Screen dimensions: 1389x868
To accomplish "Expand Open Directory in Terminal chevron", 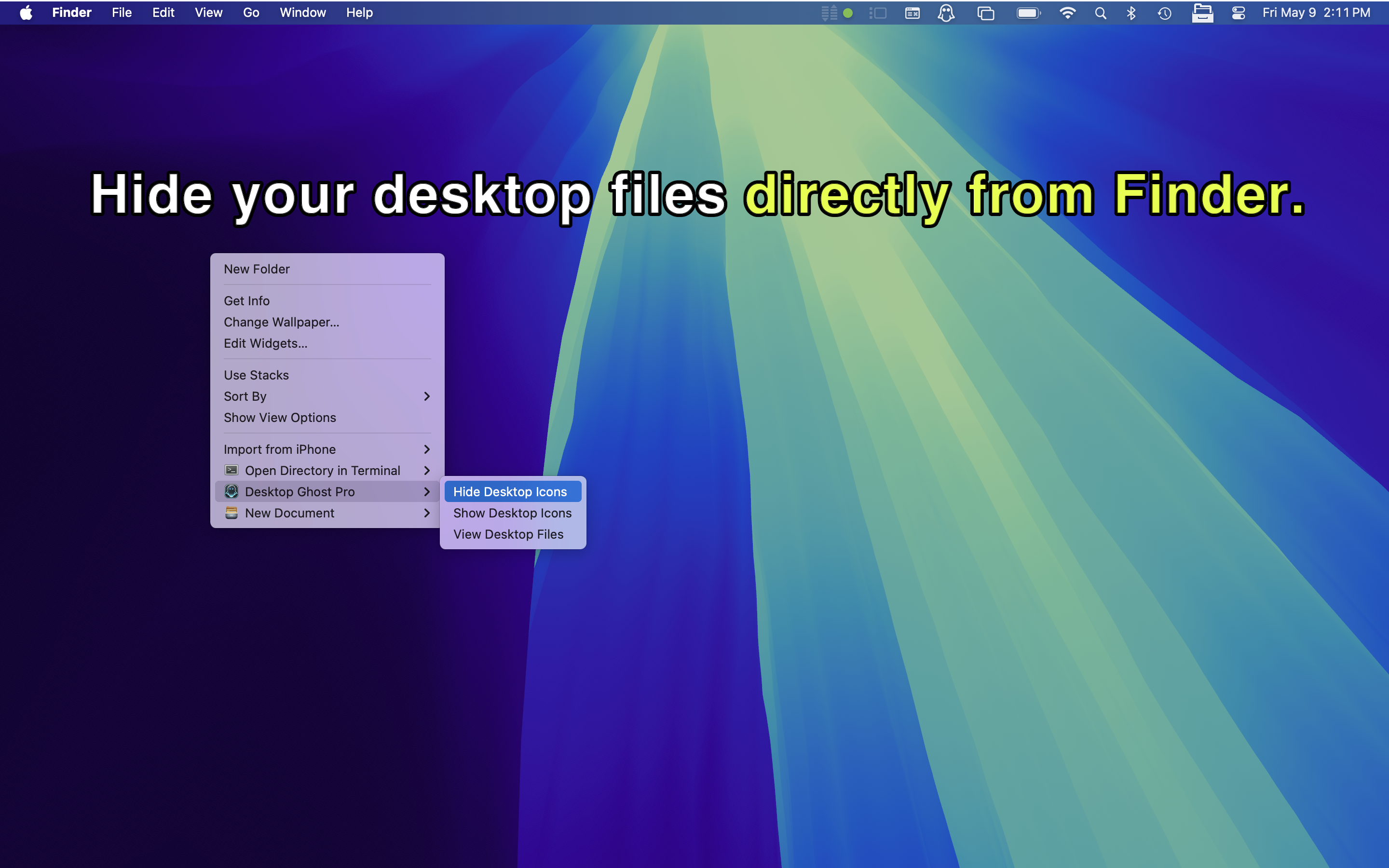I will tap(426, 470).
